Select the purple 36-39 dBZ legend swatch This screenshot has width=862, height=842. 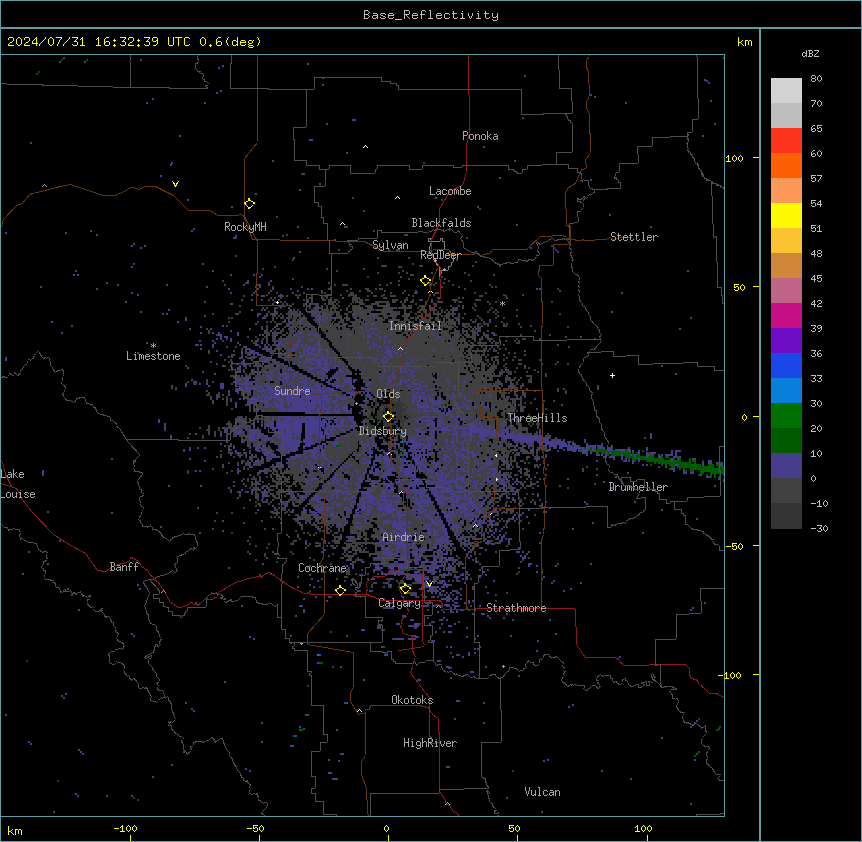[x=786, y=340]
